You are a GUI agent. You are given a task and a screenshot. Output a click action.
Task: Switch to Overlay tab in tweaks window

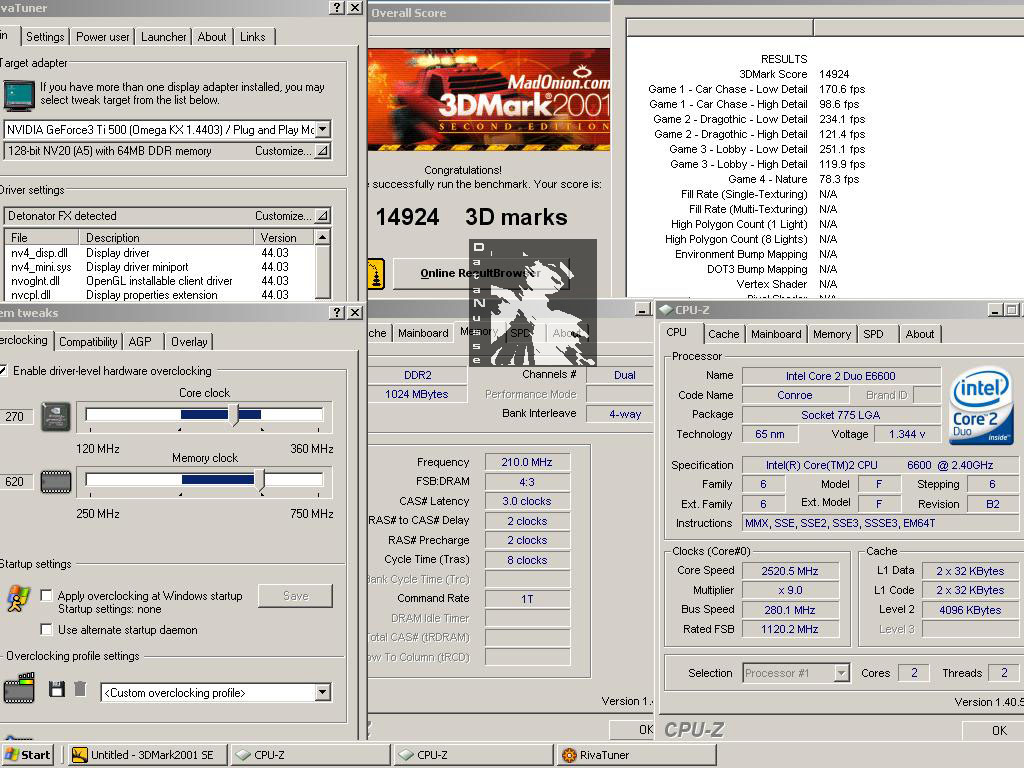189,342
